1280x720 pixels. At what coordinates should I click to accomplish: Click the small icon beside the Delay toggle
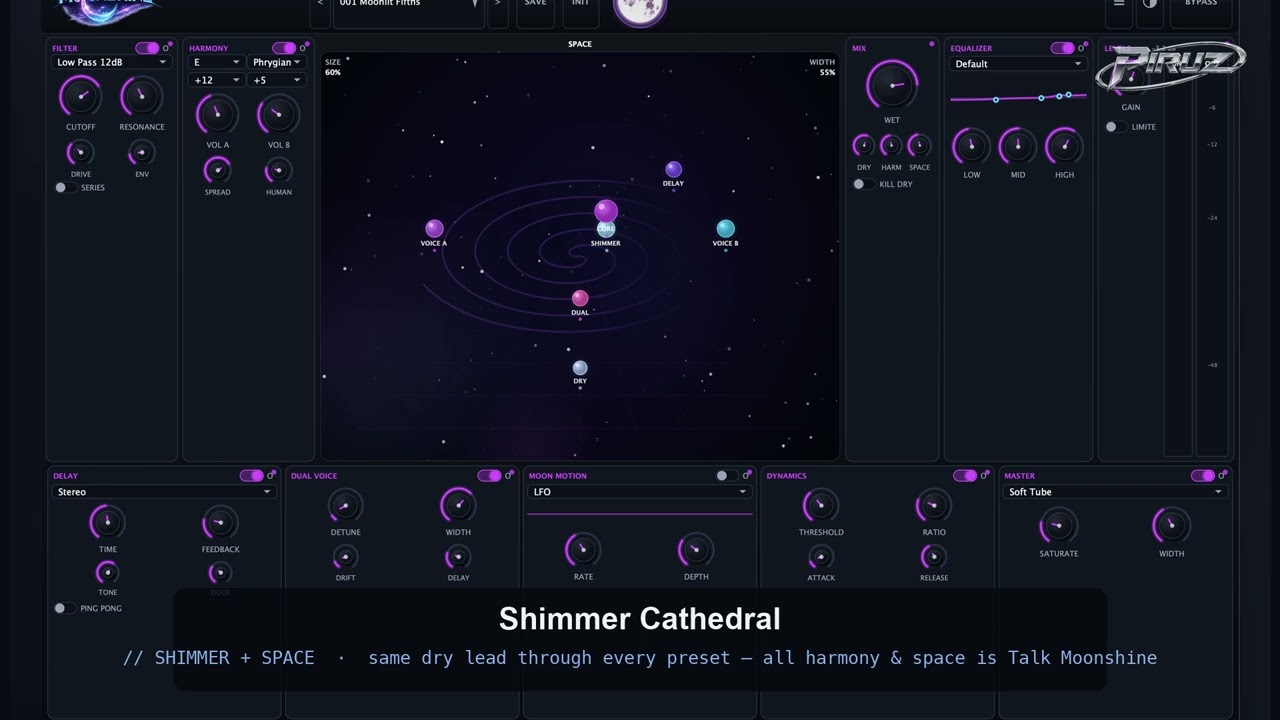pyautogui.click(x=271, y=475)
